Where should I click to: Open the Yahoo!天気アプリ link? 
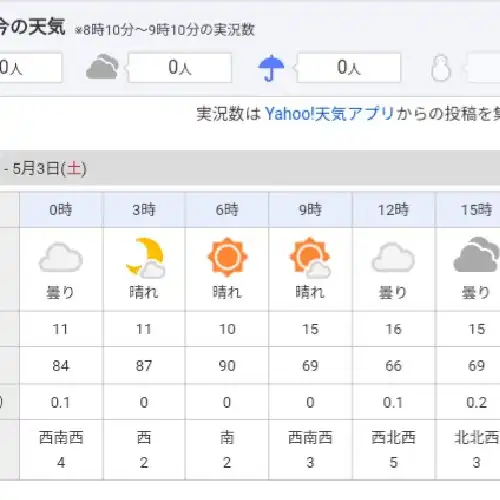click(329, 114)
